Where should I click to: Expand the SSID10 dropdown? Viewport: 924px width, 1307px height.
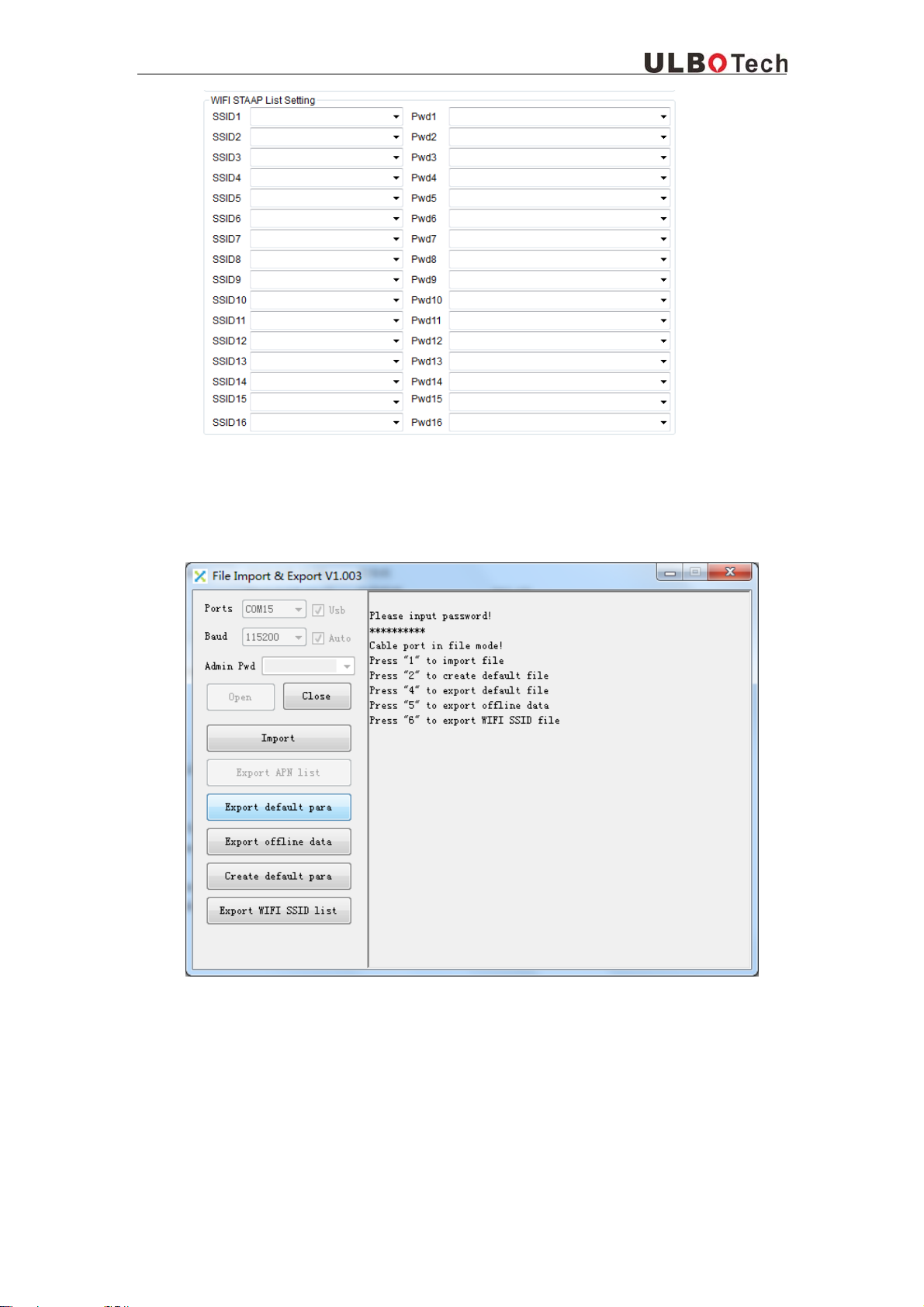396,300
